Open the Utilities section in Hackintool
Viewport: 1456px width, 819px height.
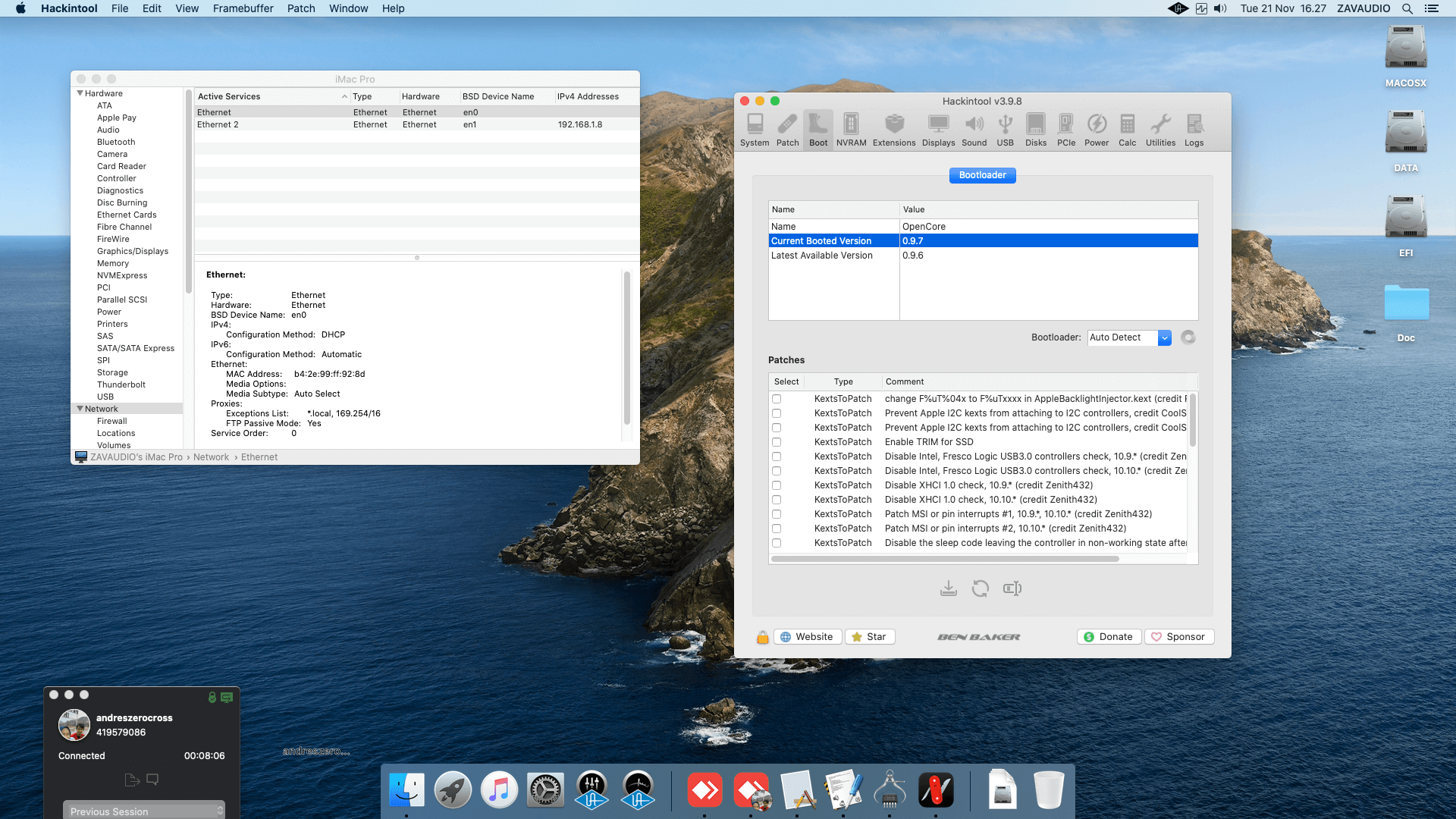tap(1160, 130)
